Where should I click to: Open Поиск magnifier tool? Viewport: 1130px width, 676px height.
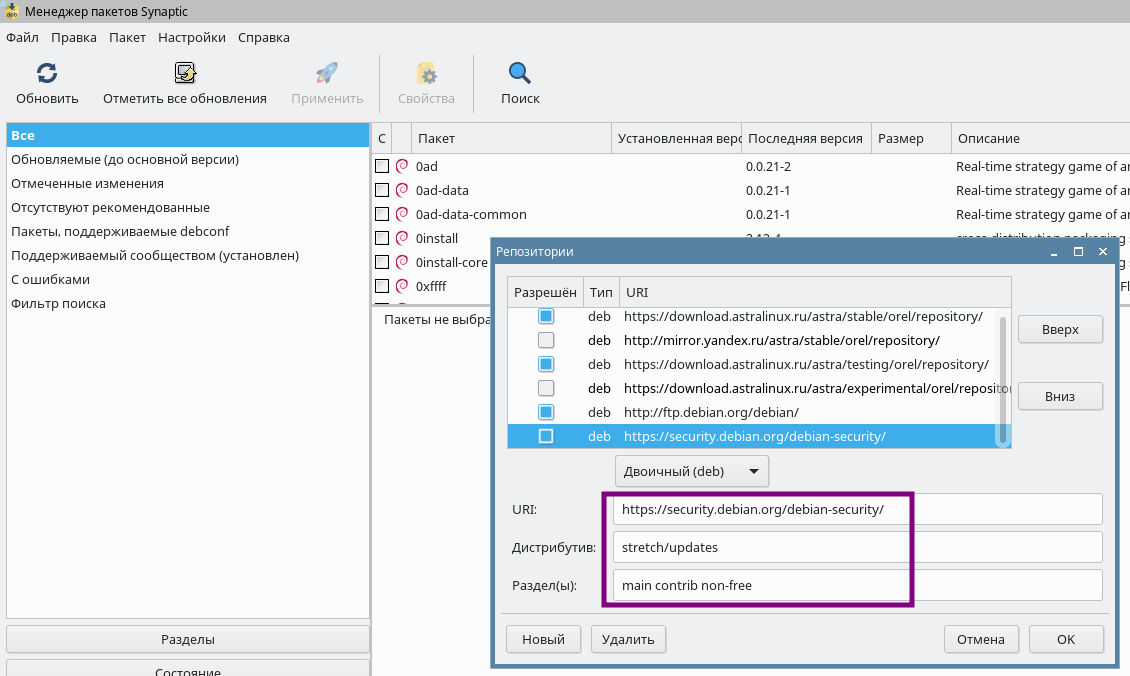click(x=520, y=73)
